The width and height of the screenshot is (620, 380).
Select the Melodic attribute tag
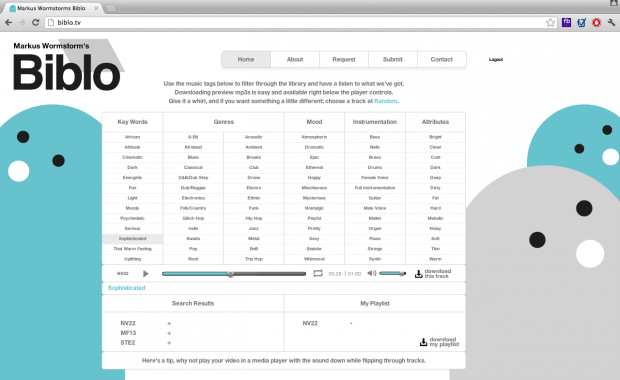(435, 218)
